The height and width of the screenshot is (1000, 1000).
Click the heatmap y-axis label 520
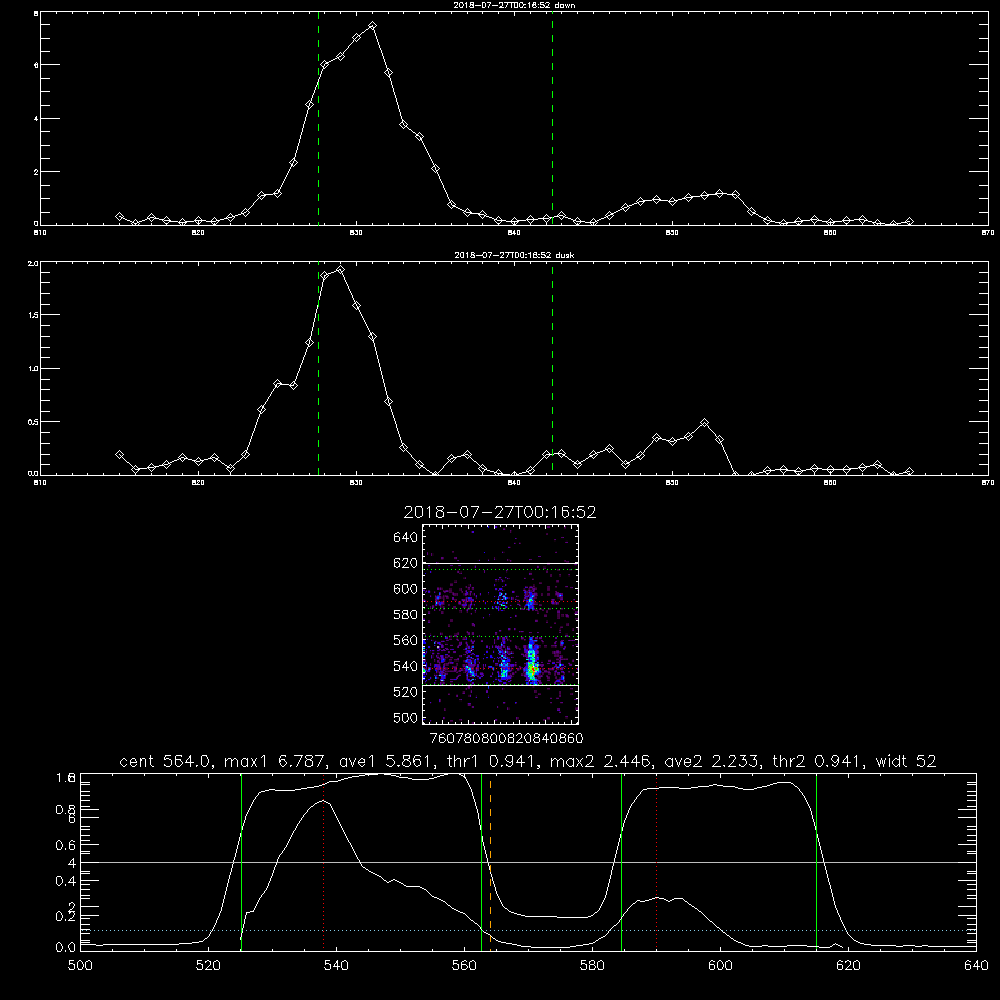tap(406, 692)
